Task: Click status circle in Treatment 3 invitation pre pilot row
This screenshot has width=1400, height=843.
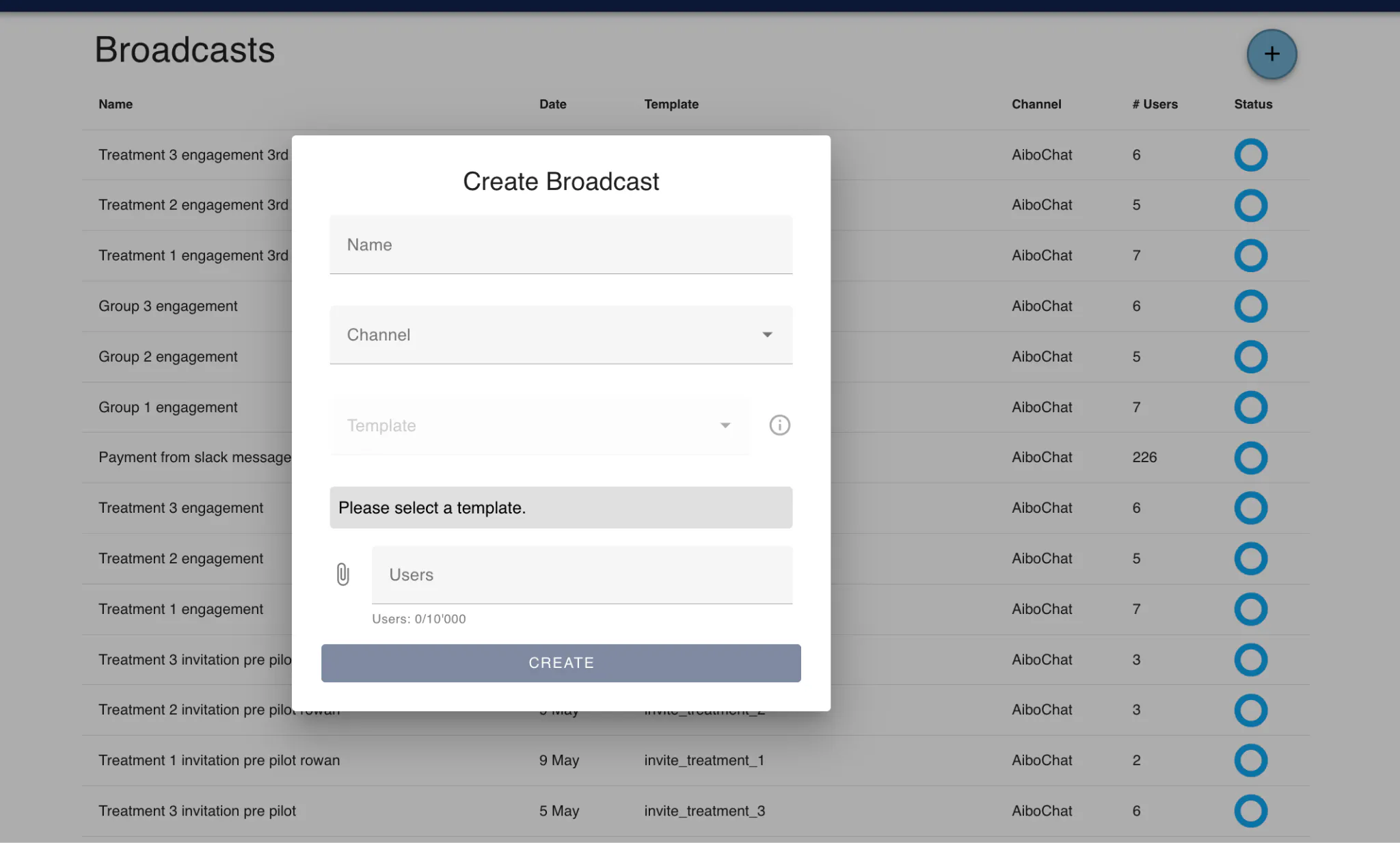Action: pyautogui.click(x=1250, y=811)
